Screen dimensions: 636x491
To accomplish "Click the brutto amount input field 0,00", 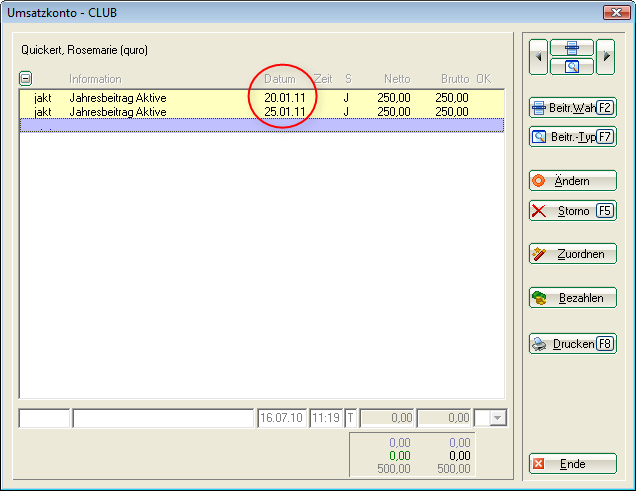I will tap(444, 418).
